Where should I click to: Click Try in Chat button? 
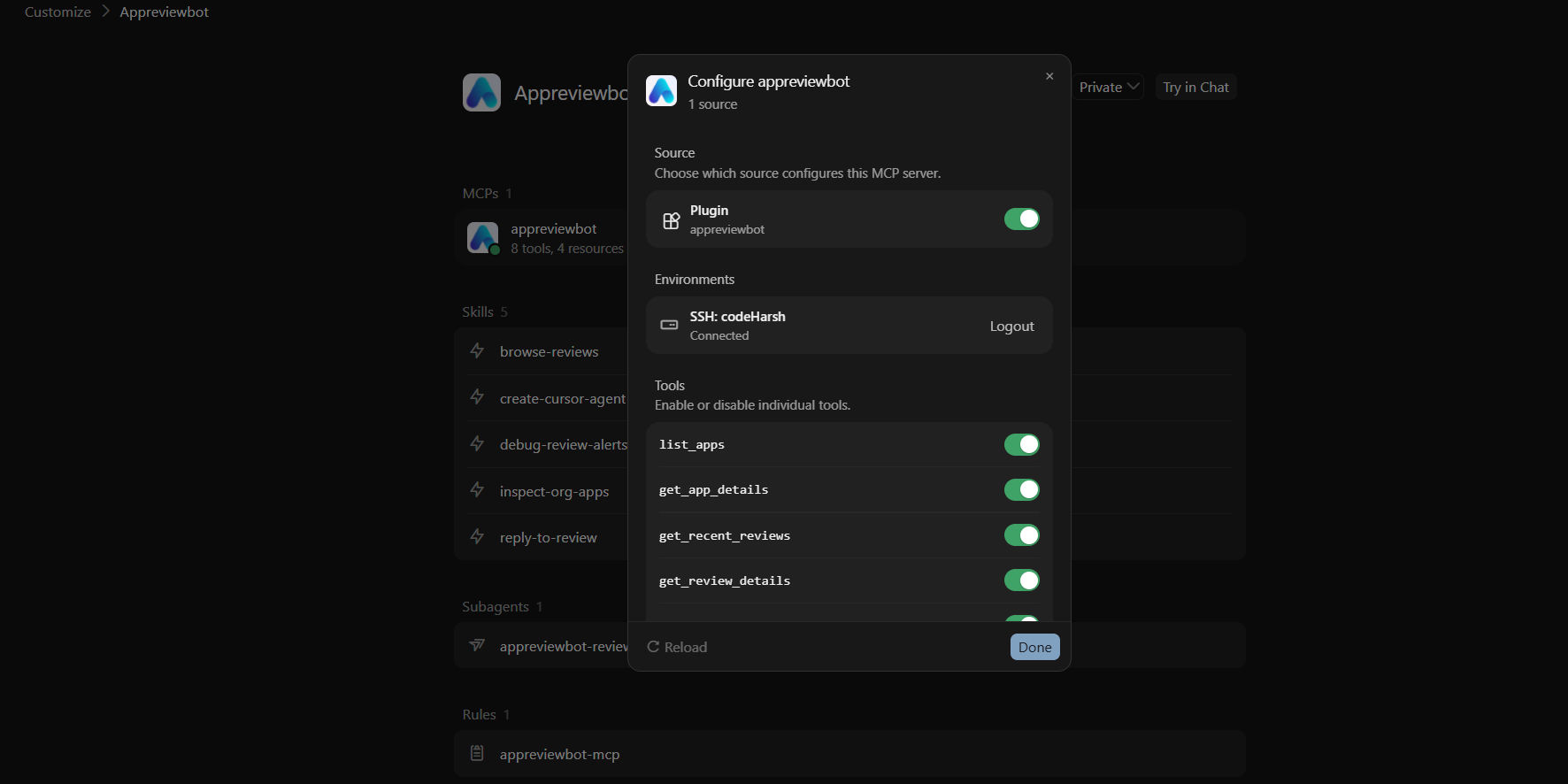(1195, 87)
